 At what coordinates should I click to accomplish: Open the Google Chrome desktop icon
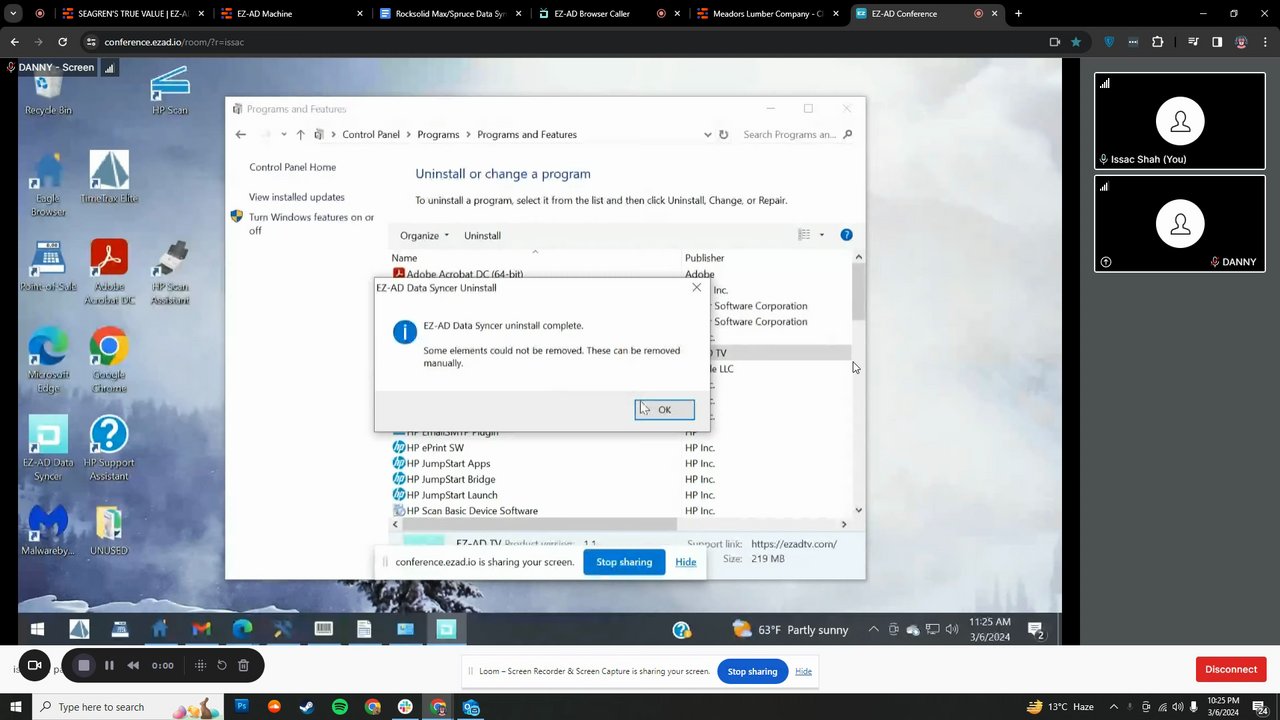point(109,362)
